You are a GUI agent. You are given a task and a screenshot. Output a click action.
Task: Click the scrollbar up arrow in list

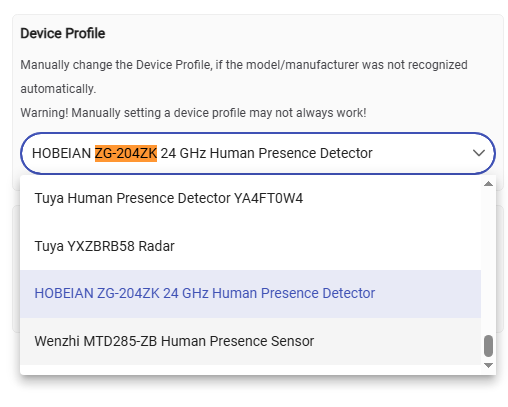point(488,184)
